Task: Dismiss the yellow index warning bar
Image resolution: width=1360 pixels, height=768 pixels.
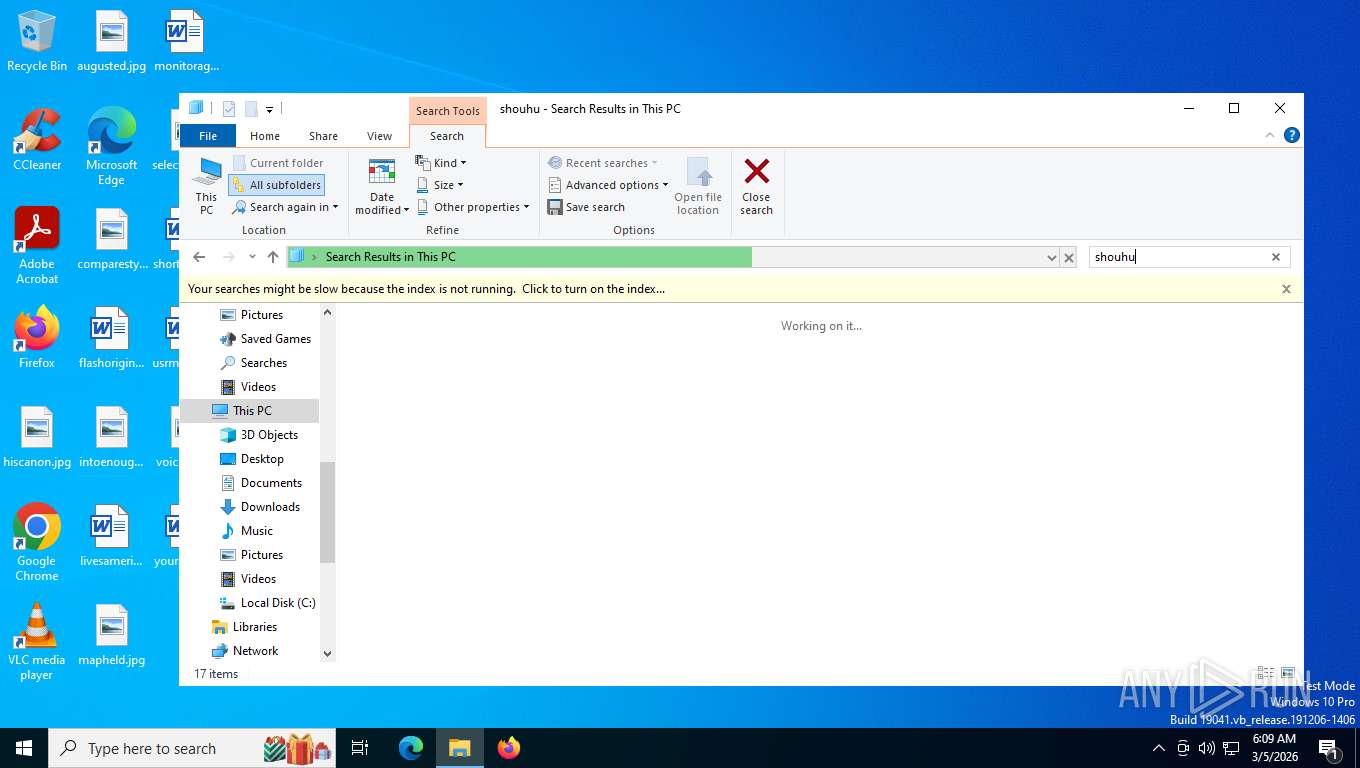Action: coord(1286,289)
